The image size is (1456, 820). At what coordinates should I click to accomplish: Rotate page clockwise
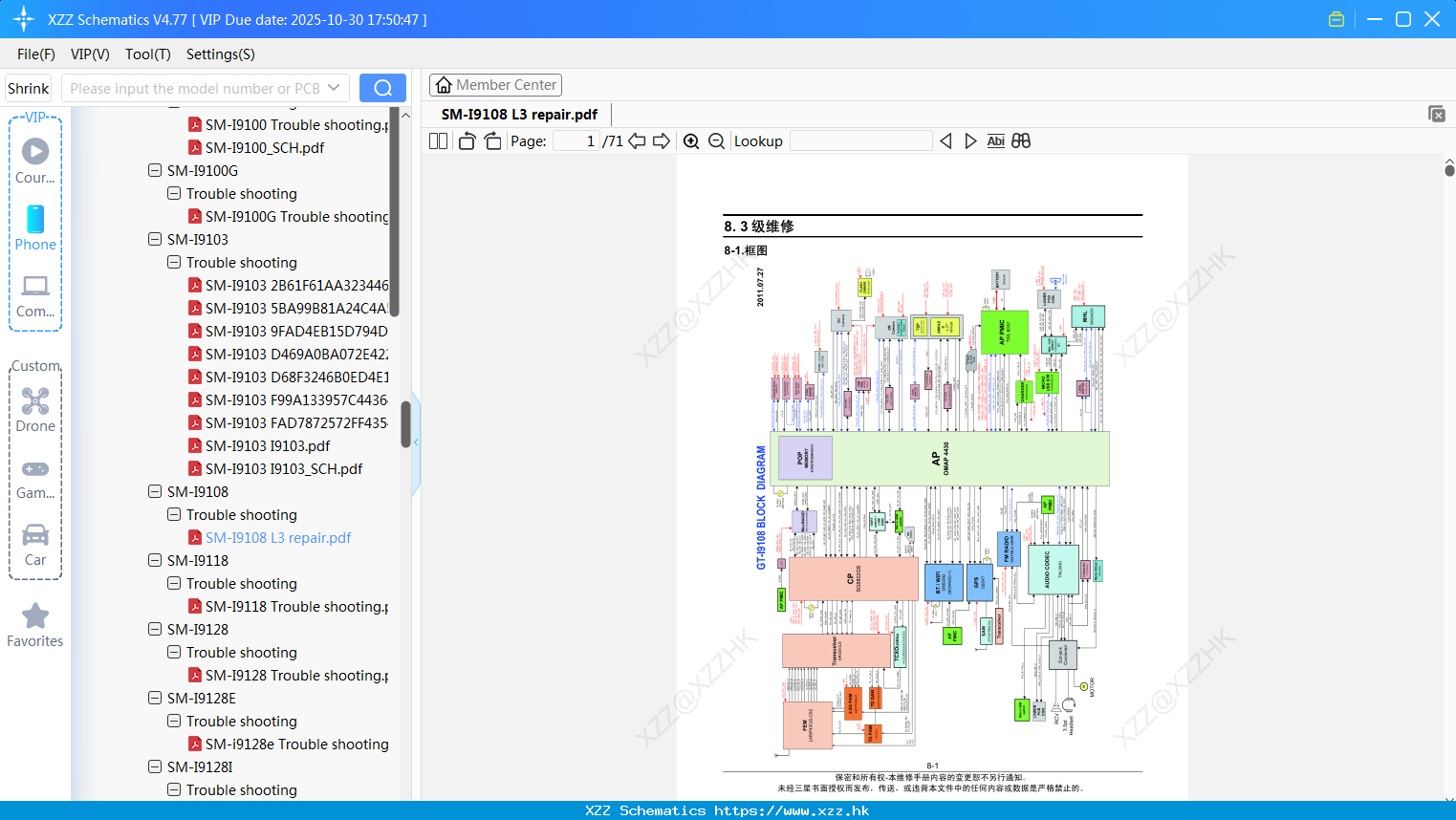click(x=492, y=141)
